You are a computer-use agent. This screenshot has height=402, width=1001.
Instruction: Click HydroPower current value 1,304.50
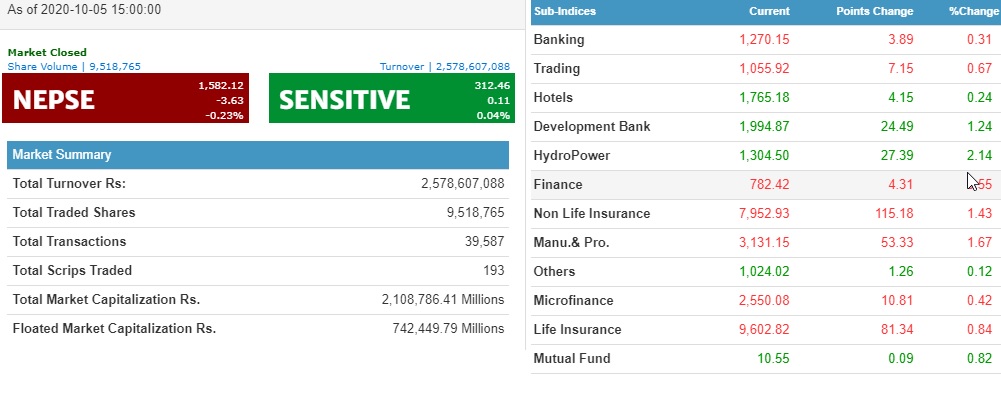764,156
